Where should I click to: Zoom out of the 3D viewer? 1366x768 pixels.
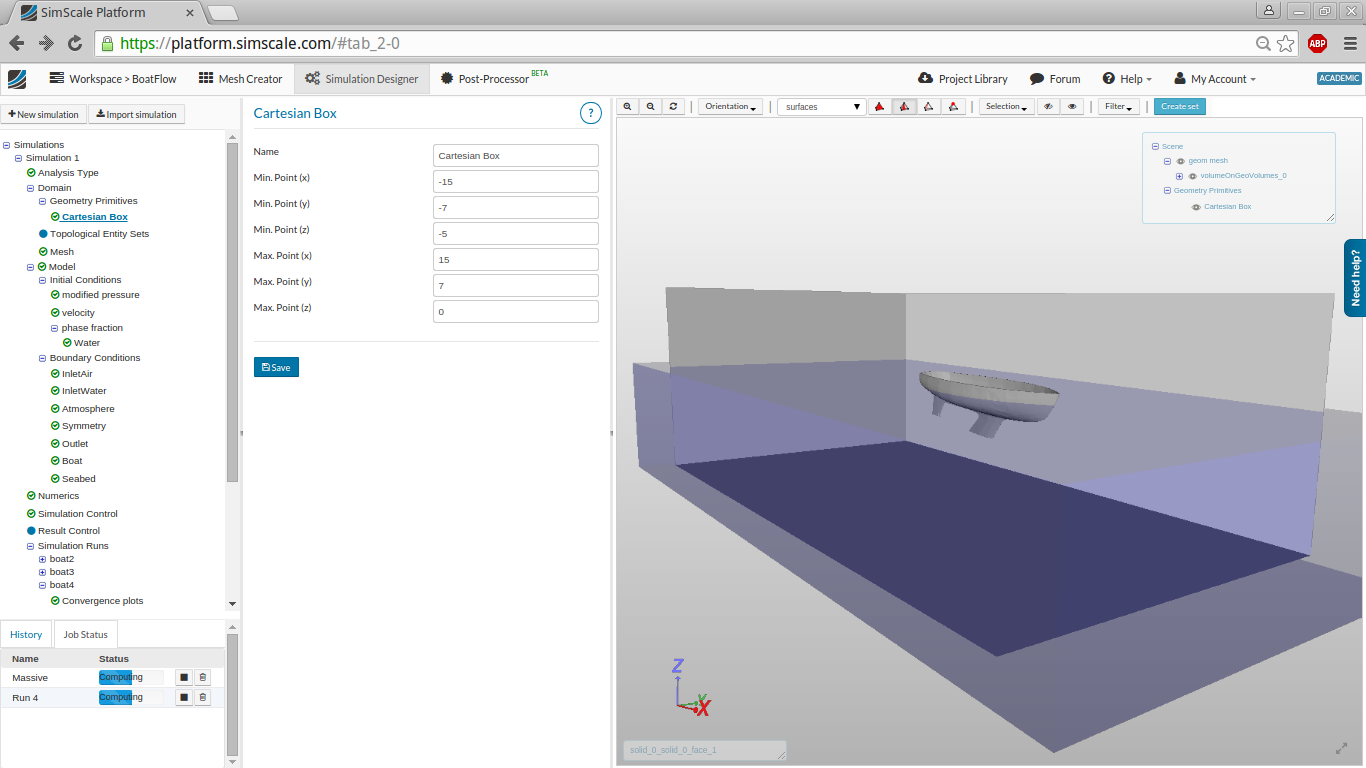(651, 107)
